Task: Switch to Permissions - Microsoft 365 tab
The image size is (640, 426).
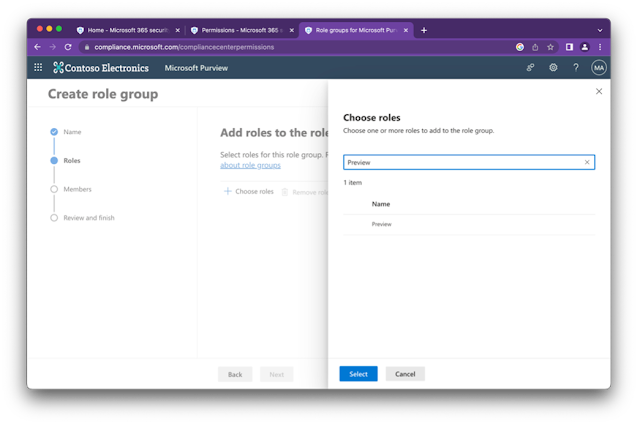Action: tap(242, 30)
